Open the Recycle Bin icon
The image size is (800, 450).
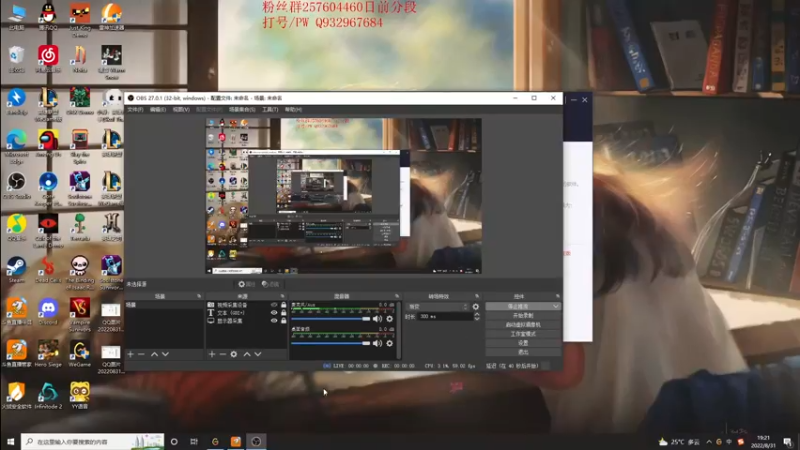[16, 59]
